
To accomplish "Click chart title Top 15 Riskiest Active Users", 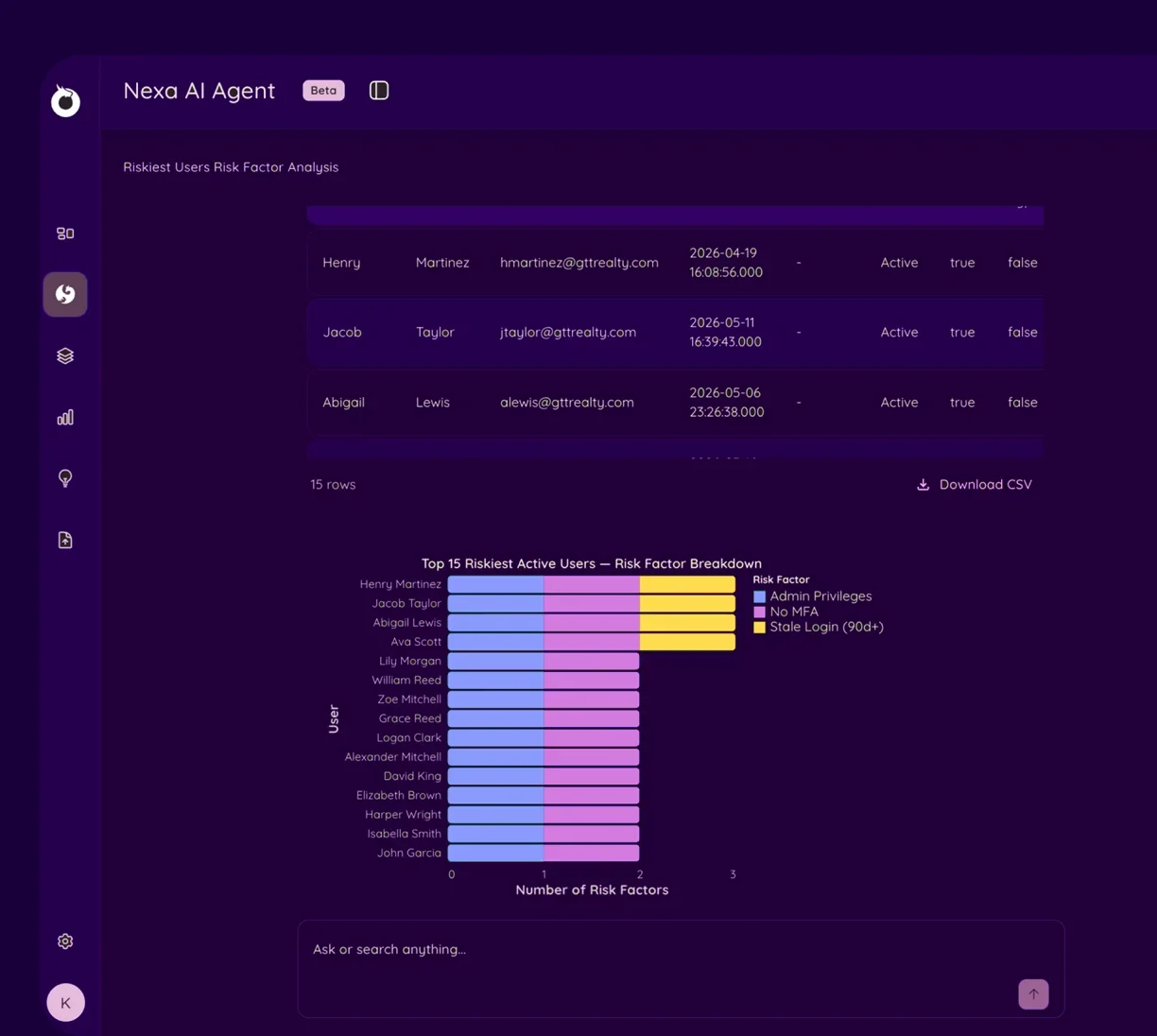I will [592, 563].
